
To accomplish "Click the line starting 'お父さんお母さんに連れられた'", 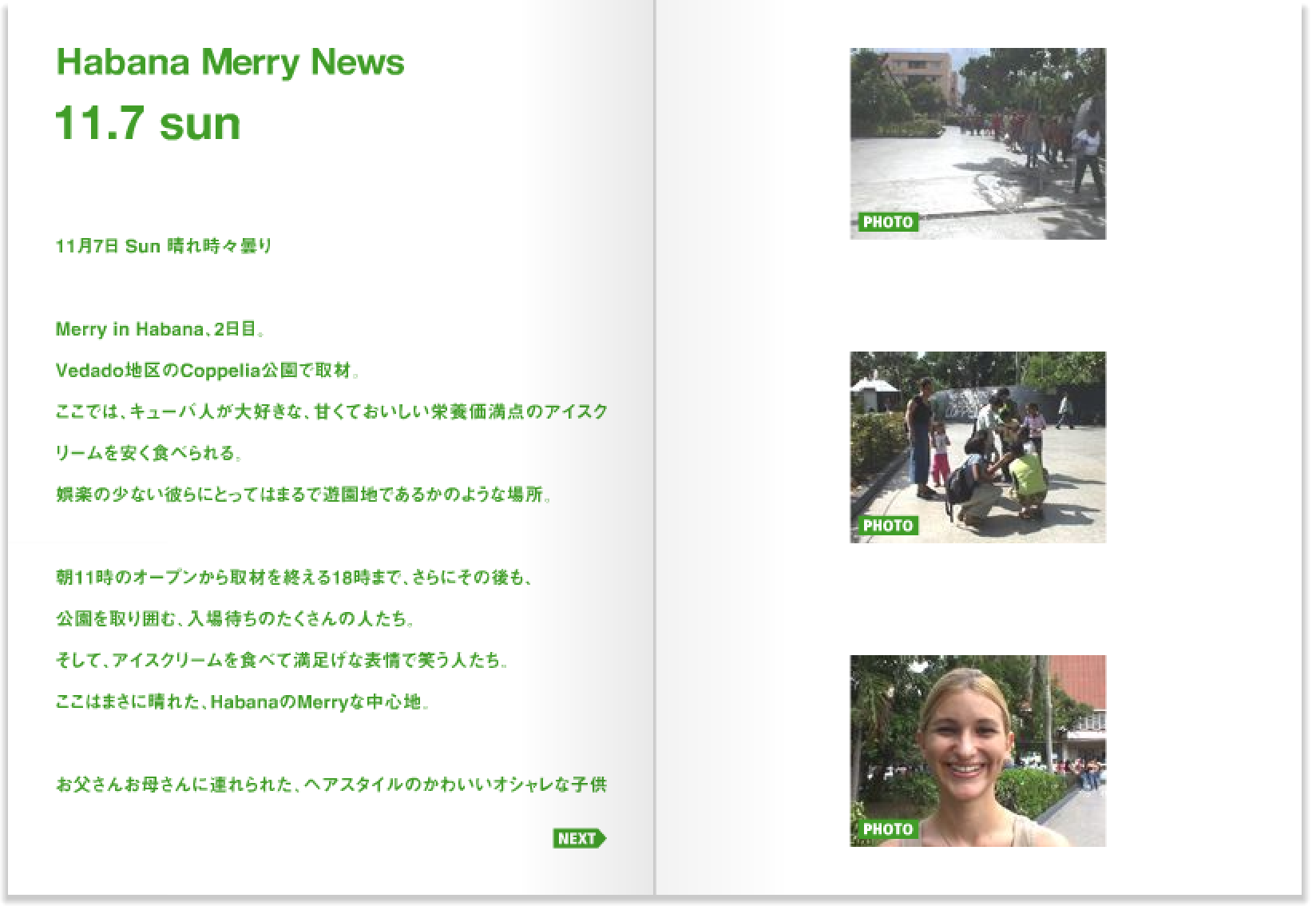I will 331,785.
